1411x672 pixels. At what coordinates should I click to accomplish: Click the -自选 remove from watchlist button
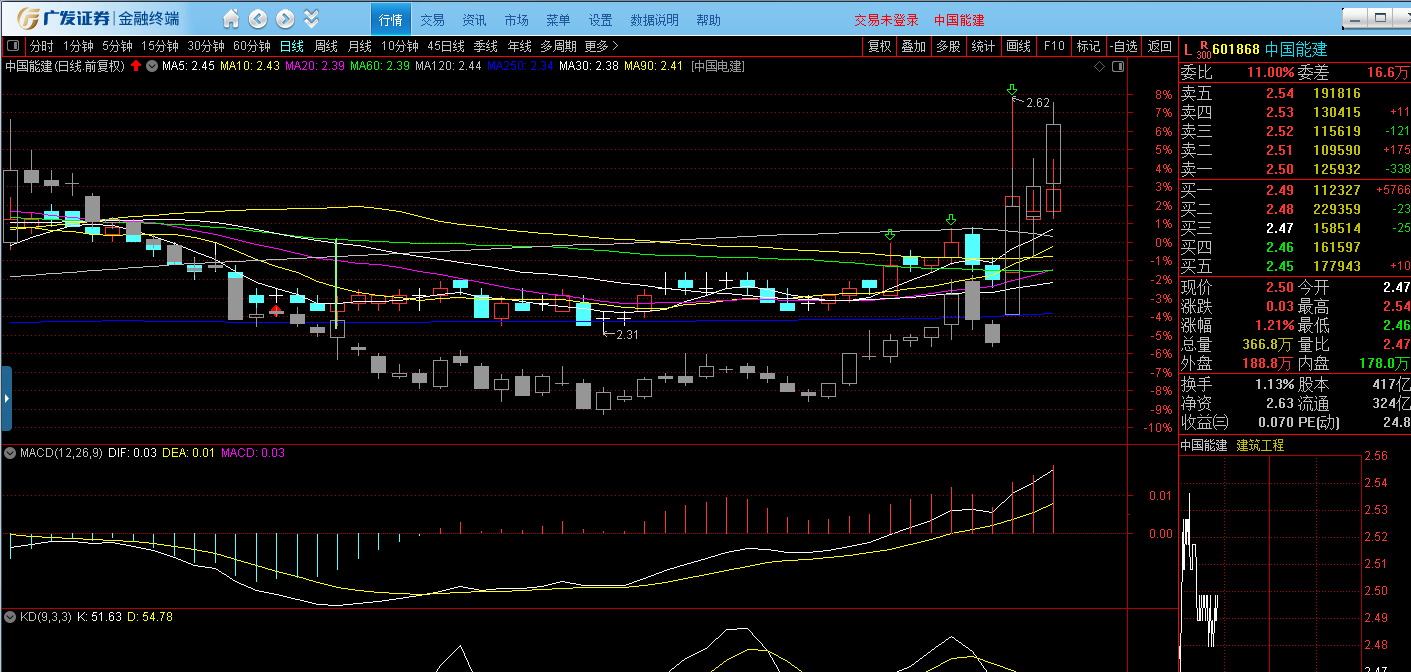pos(1124,46)
